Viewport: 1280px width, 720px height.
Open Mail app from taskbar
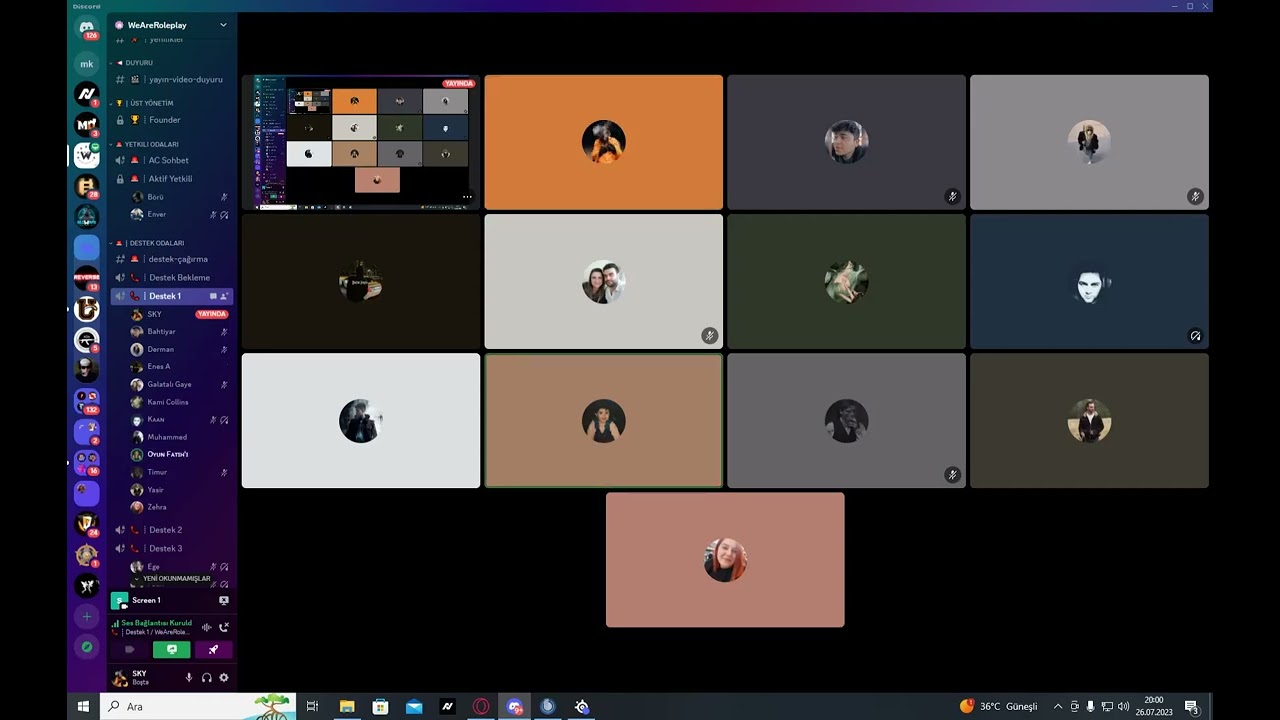coord(414,706)
